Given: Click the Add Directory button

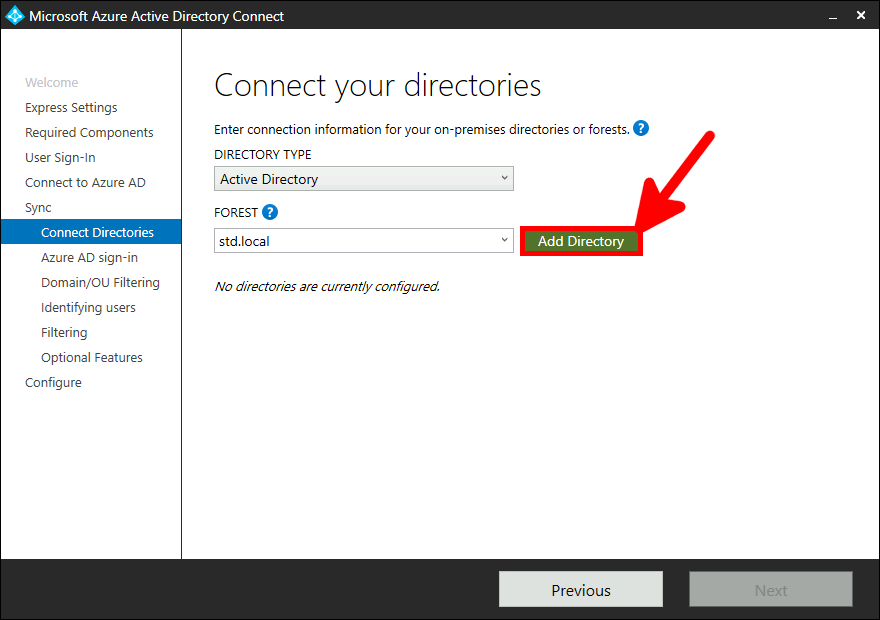Looking at the screenshot, I should point(580,241).
